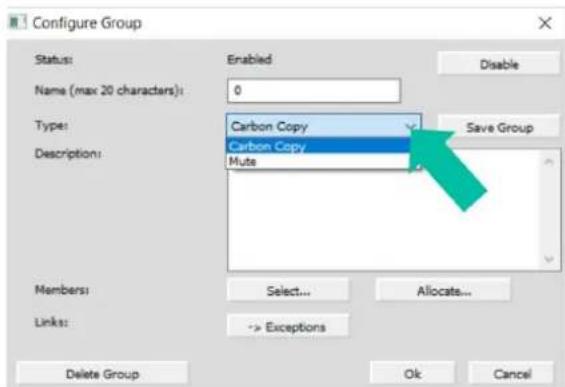Open the Type combo box showing Carbon Copy

[324, 126]
